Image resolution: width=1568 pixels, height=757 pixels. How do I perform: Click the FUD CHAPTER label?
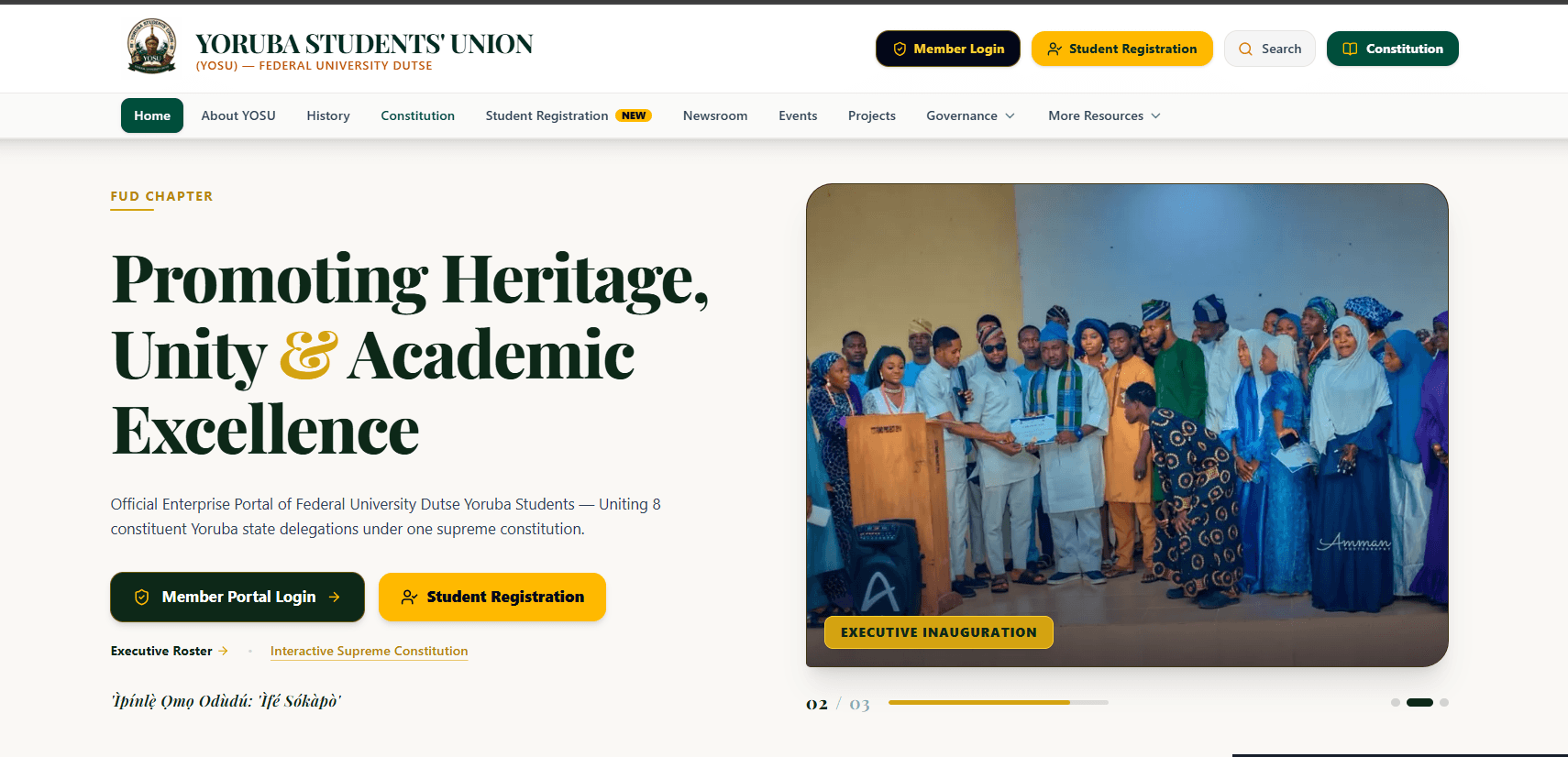point(161,196)
